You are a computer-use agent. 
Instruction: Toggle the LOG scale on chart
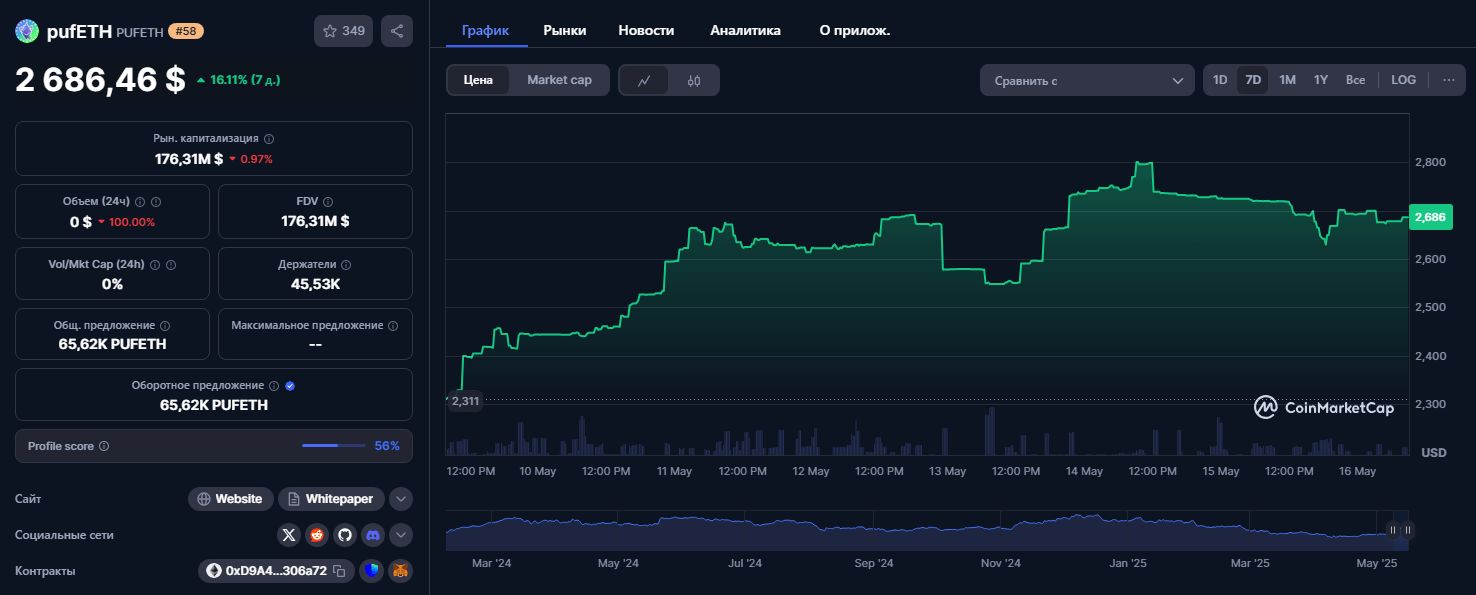[x=1403, y=80]
